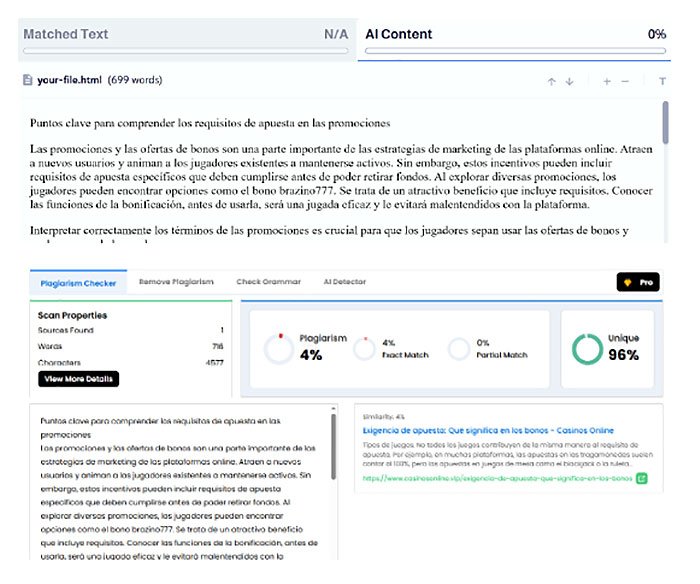Click the Unique 96% circular progress indicator
The image size is (700, 584).
[587, 348]
